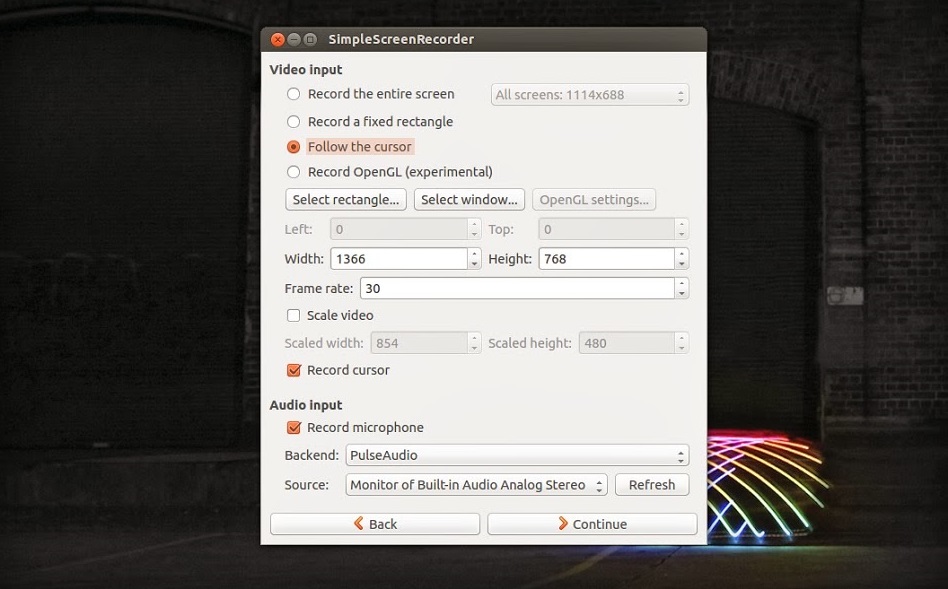Close the SimpleScreenRecorder window
948x589 pixels.
(278, 39)
